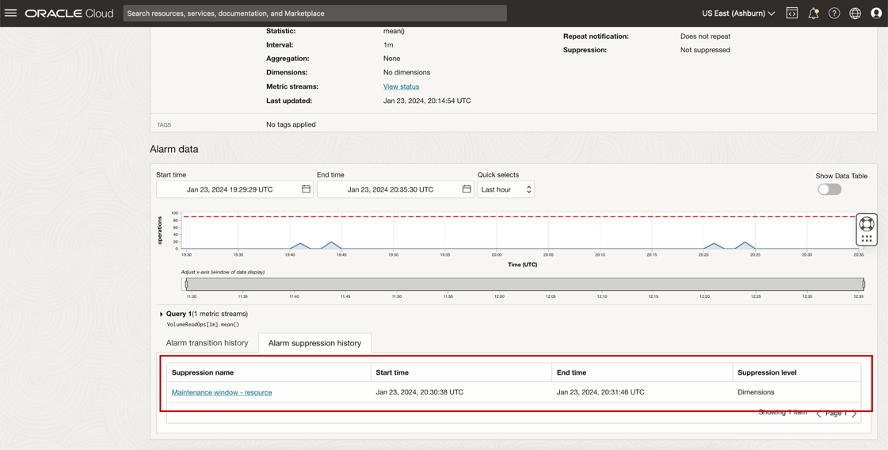
Task: Open Start time calendar picker icon
Action: click(306, 189)
